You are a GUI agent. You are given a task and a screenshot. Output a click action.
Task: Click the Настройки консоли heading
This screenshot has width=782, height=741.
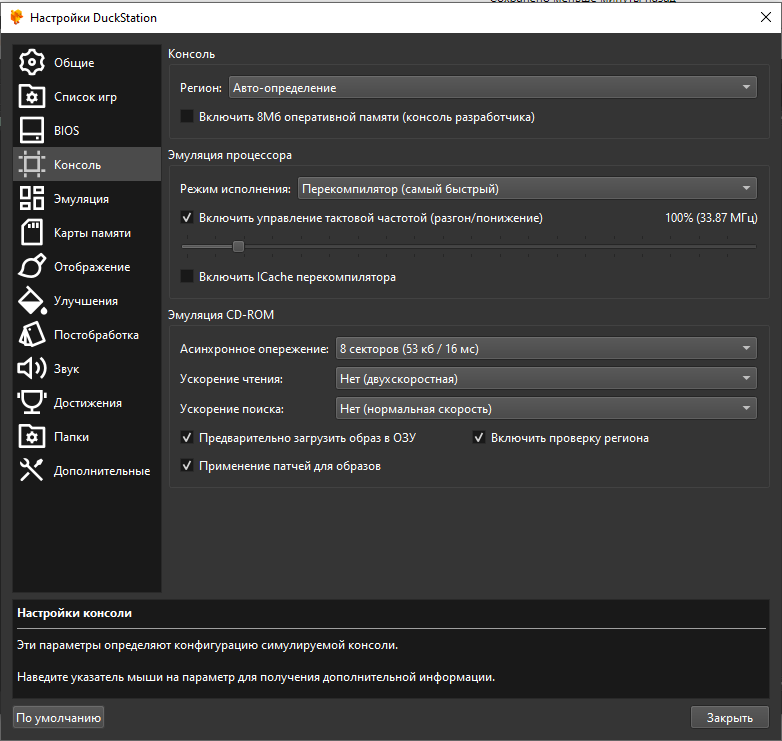coord(74,613)
